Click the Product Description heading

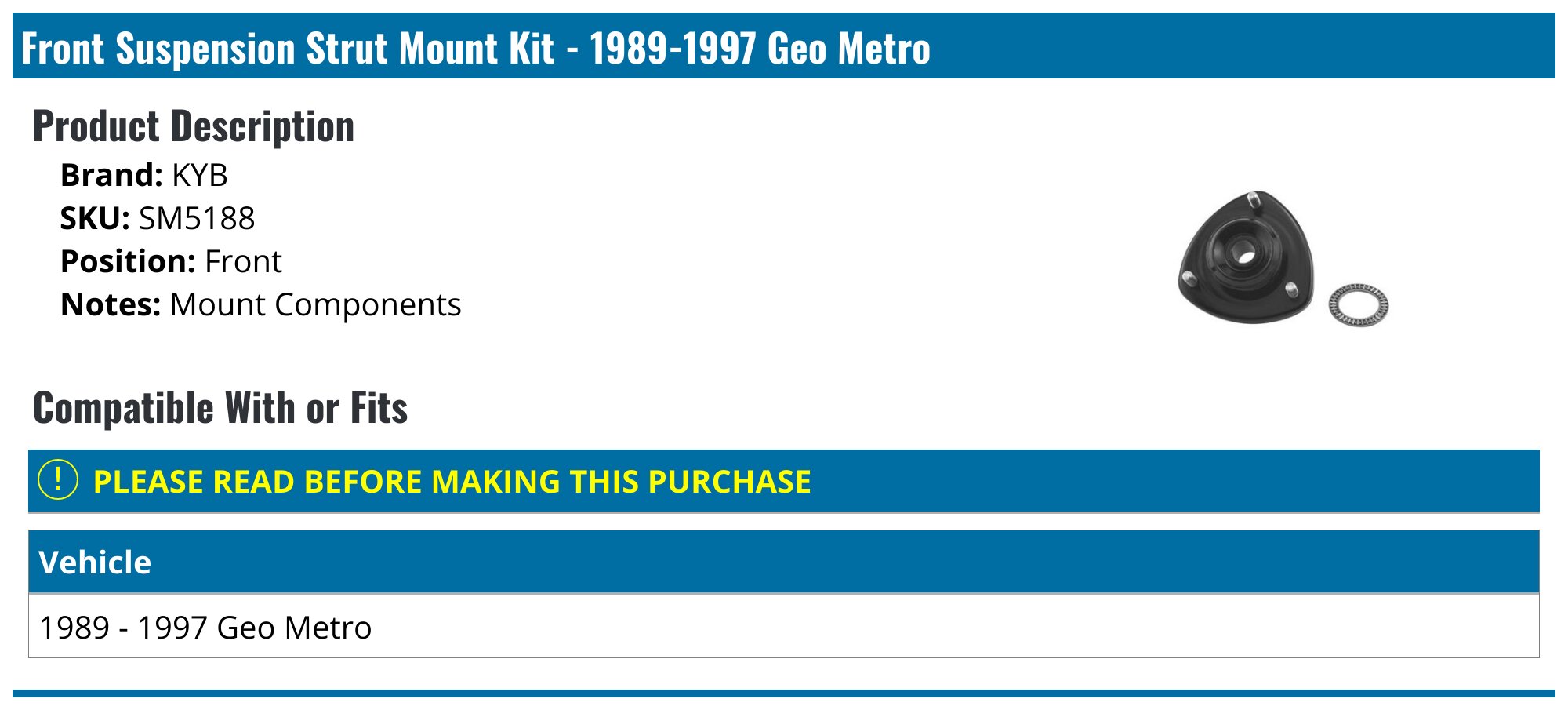pyautogui.click(x=194, y=126)
